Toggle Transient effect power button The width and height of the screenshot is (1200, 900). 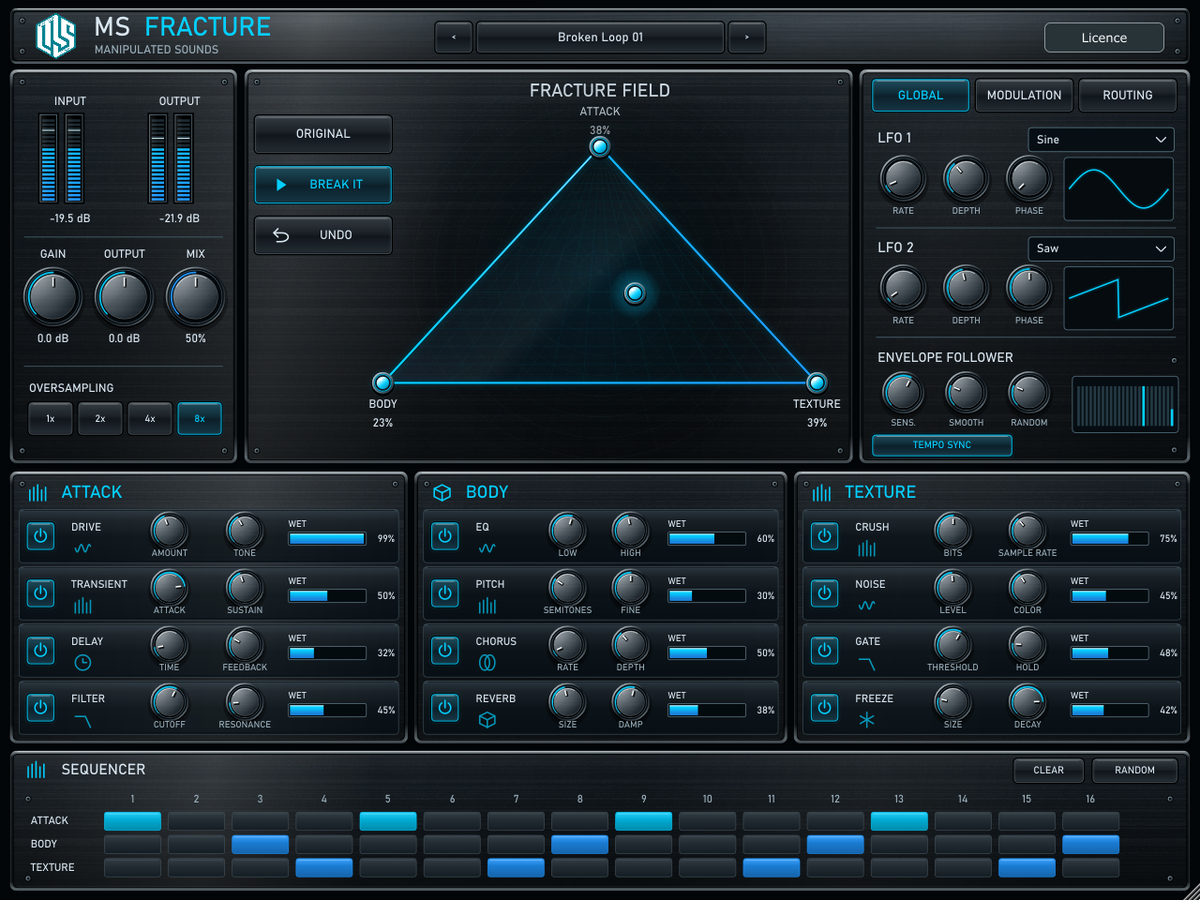40,593
